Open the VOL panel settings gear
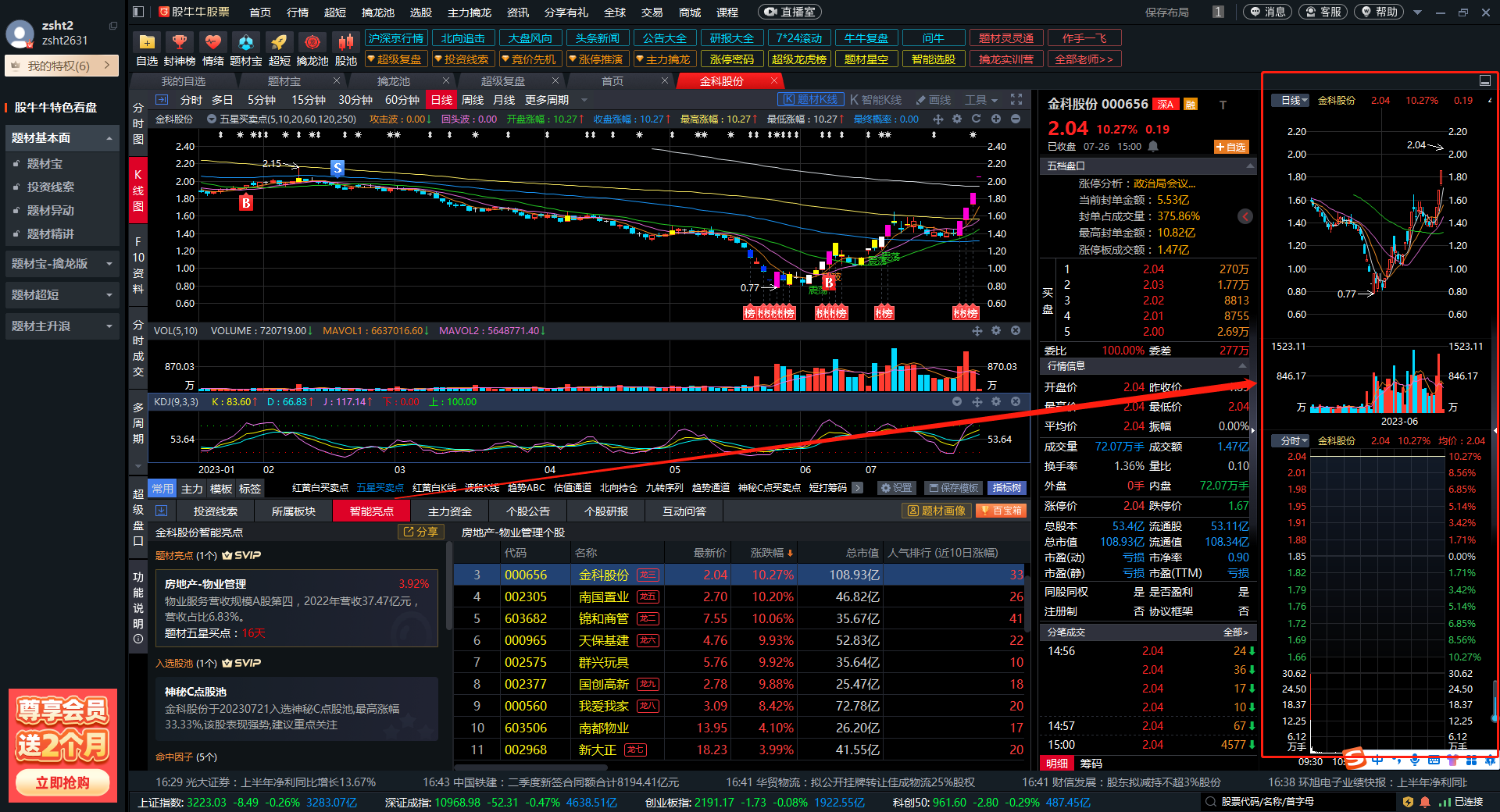Viewport: 1500px width, 812px height. (996, 330)
